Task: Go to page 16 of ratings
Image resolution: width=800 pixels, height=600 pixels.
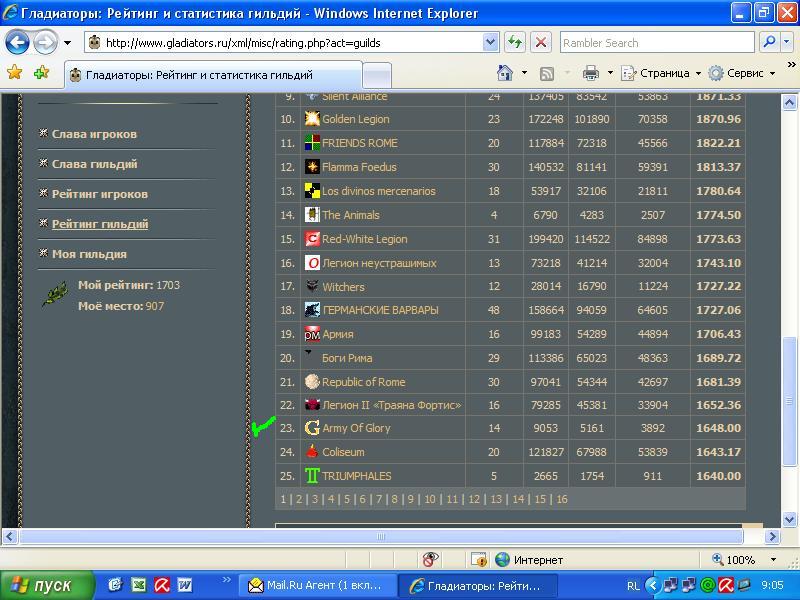Action: click(561, 499)
